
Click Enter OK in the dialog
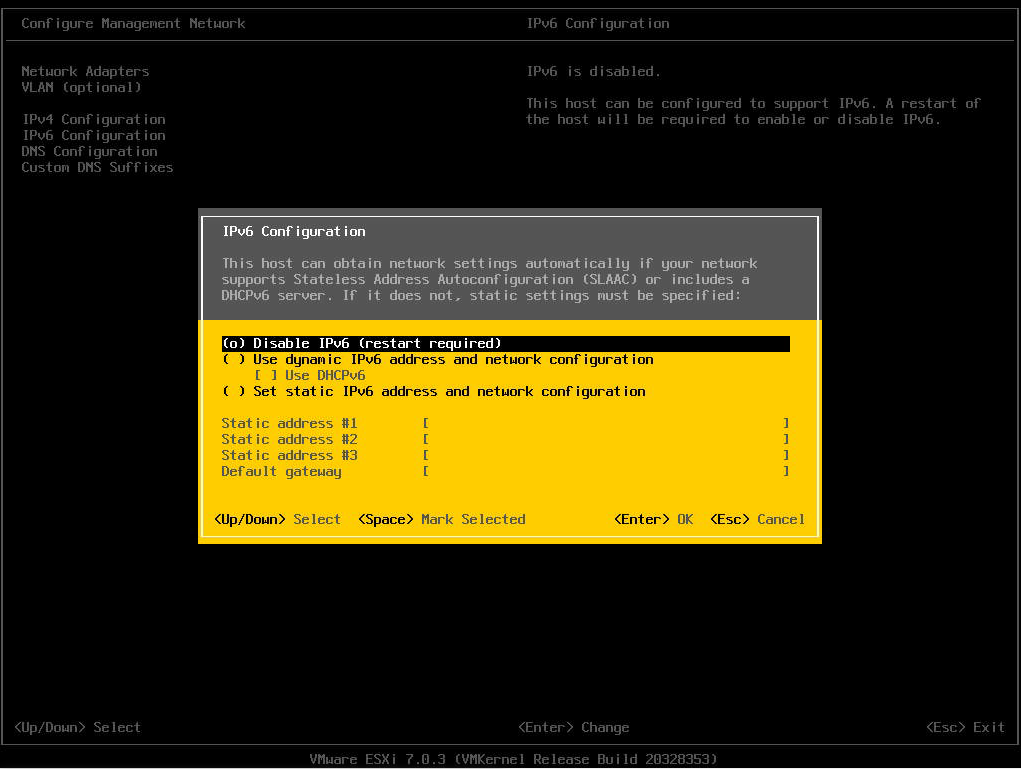click(x=654, y=520)
